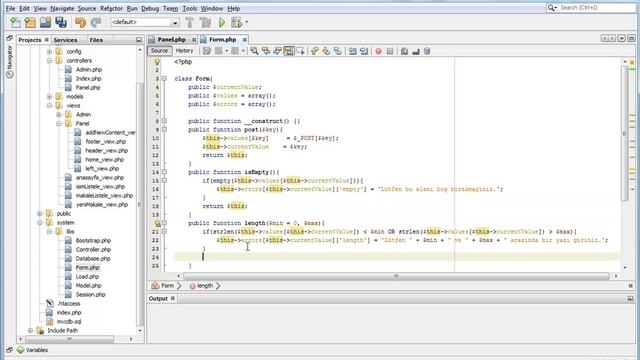Image resolution: width=640 pixels, height=360 pixels.
Task: Collapse the controllers folder
Action: (49, 60)
